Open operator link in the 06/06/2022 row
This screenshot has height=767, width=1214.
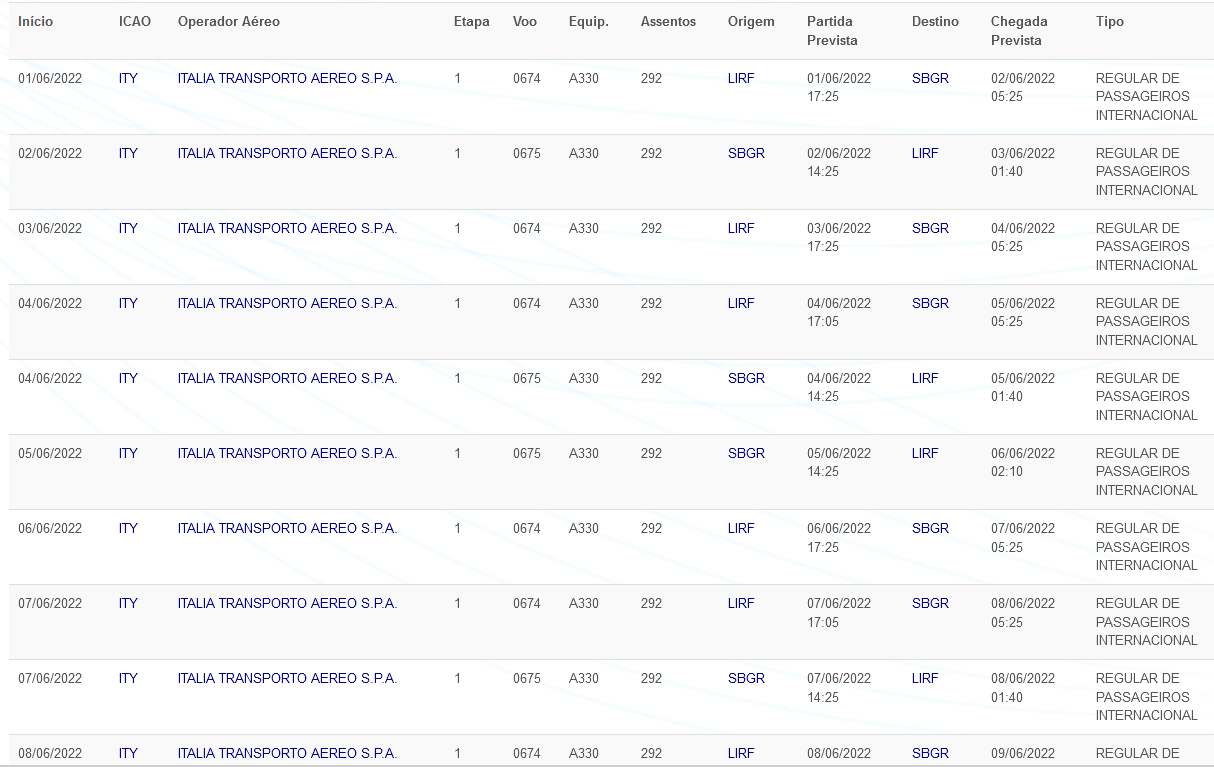(287, 528)
